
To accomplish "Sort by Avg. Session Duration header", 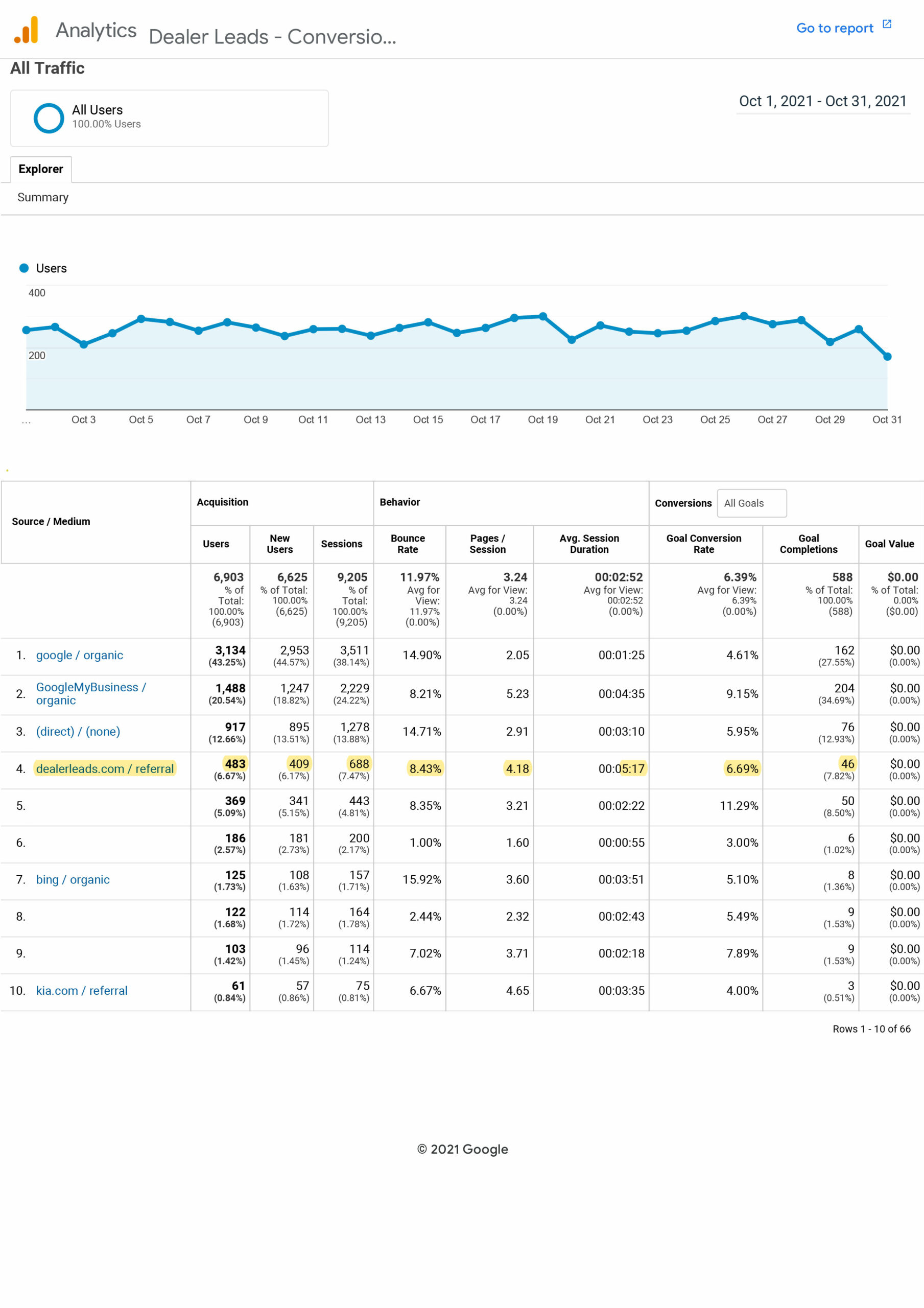I will point(589,544).
